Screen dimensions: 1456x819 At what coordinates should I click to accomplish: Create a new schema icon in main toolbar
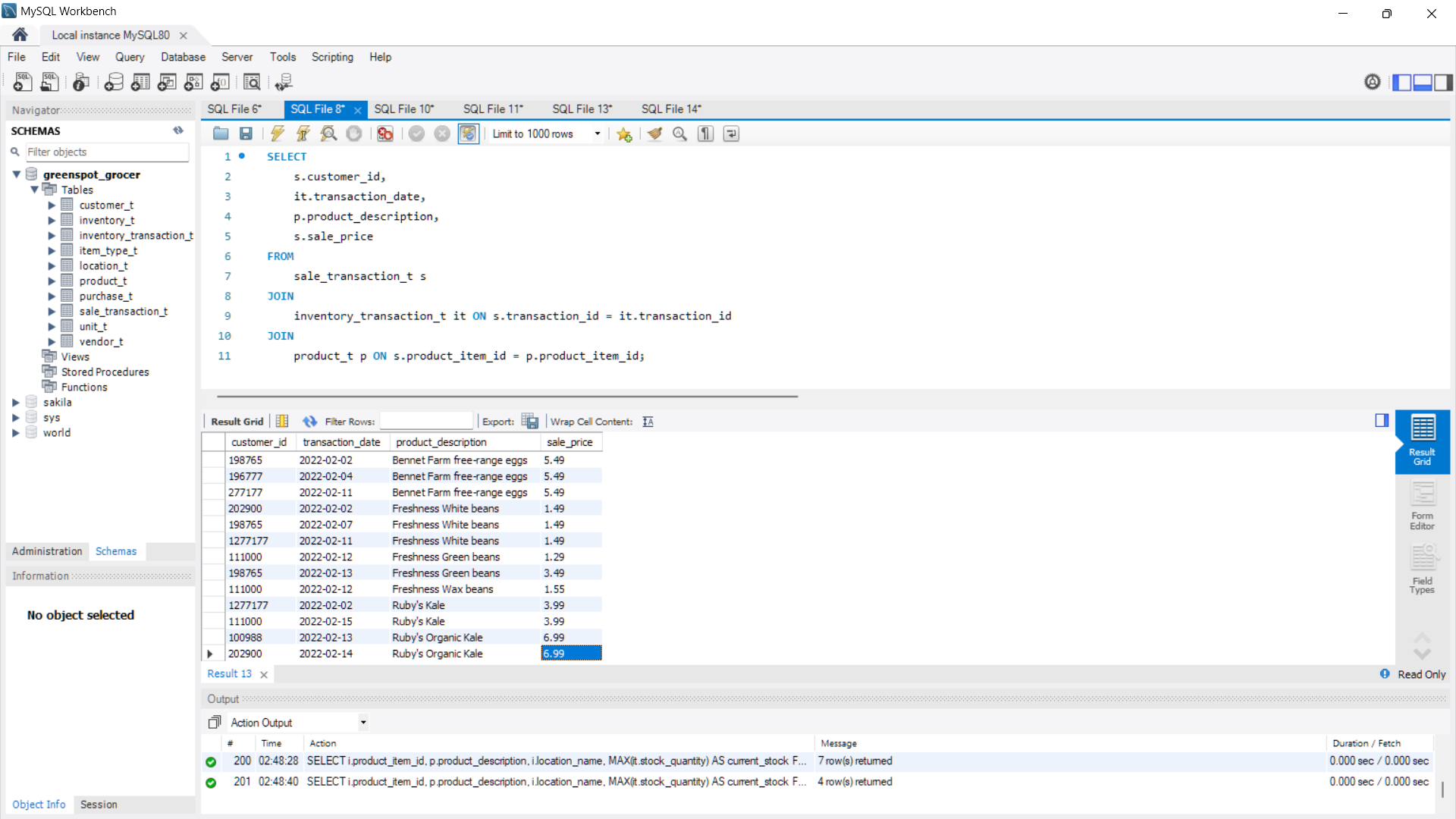[114, 82]
